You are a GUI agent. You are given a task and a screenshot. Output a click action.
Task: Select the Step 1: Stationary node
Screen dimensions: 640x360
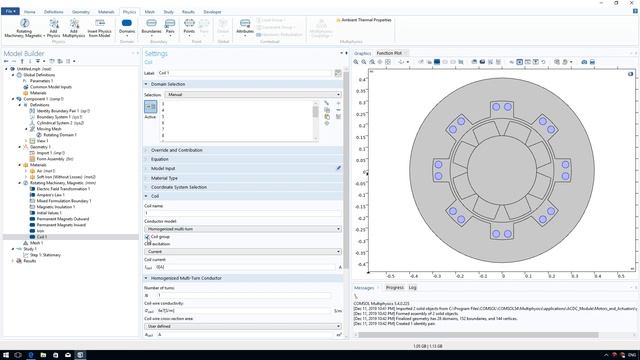point(42,255)
